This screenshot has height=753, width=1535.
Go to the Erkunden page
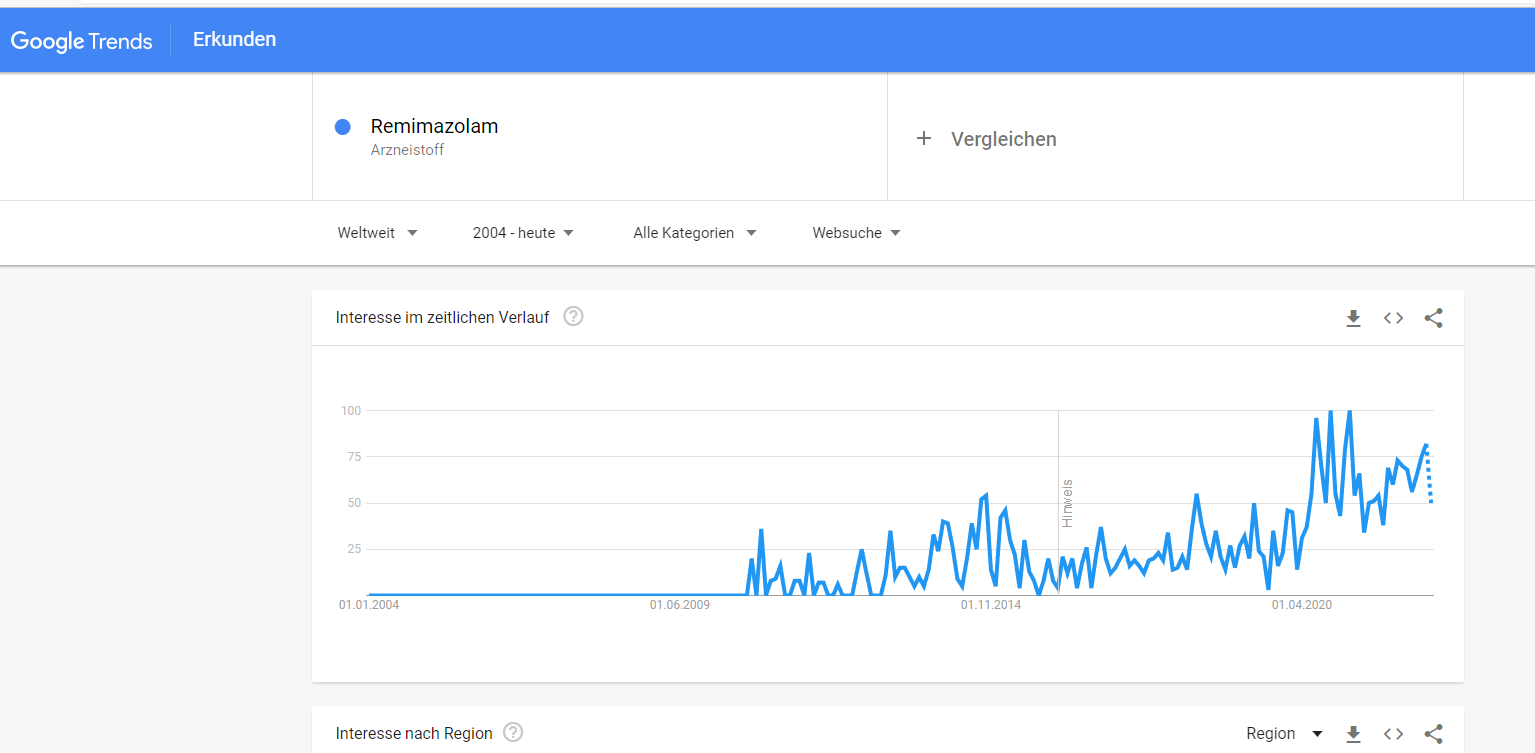pos(234,40)
